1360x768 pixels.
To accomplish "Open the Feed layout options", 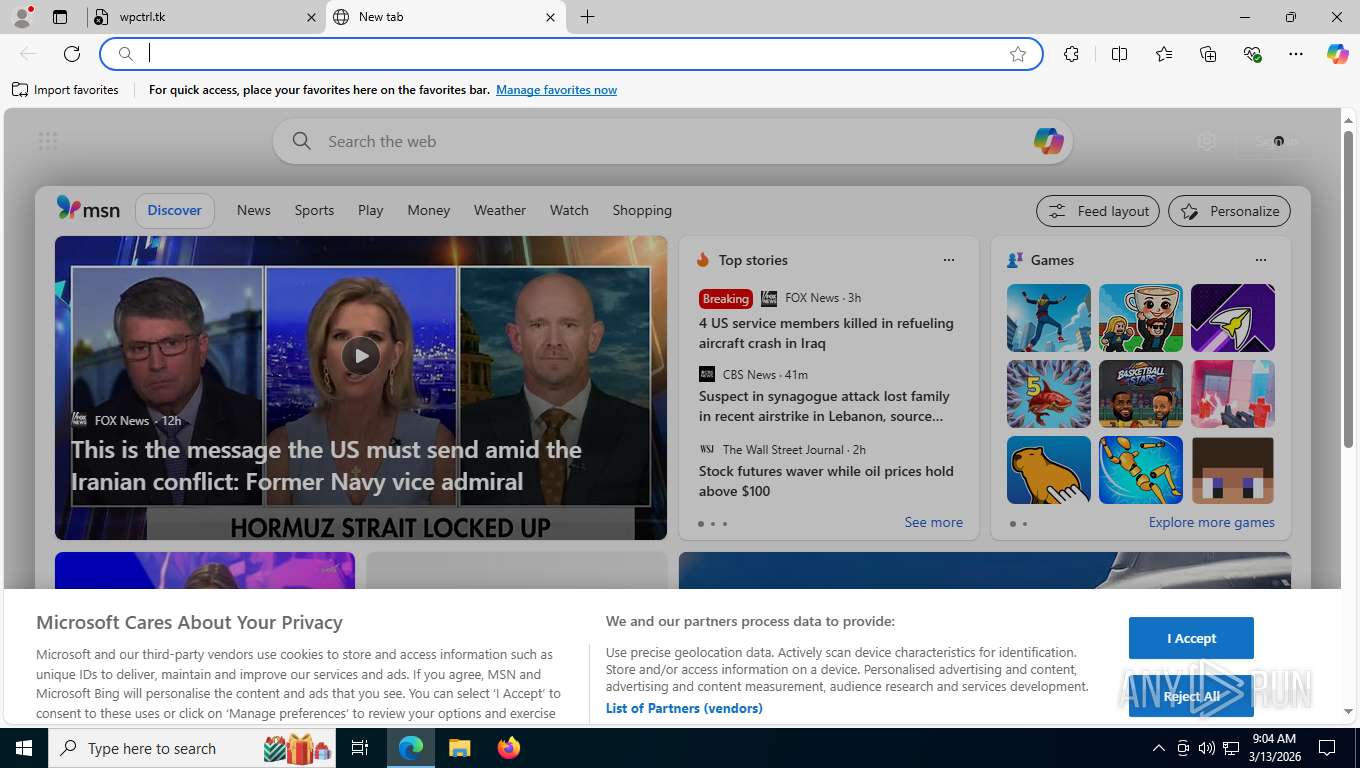I will (x=1098, y=211).
